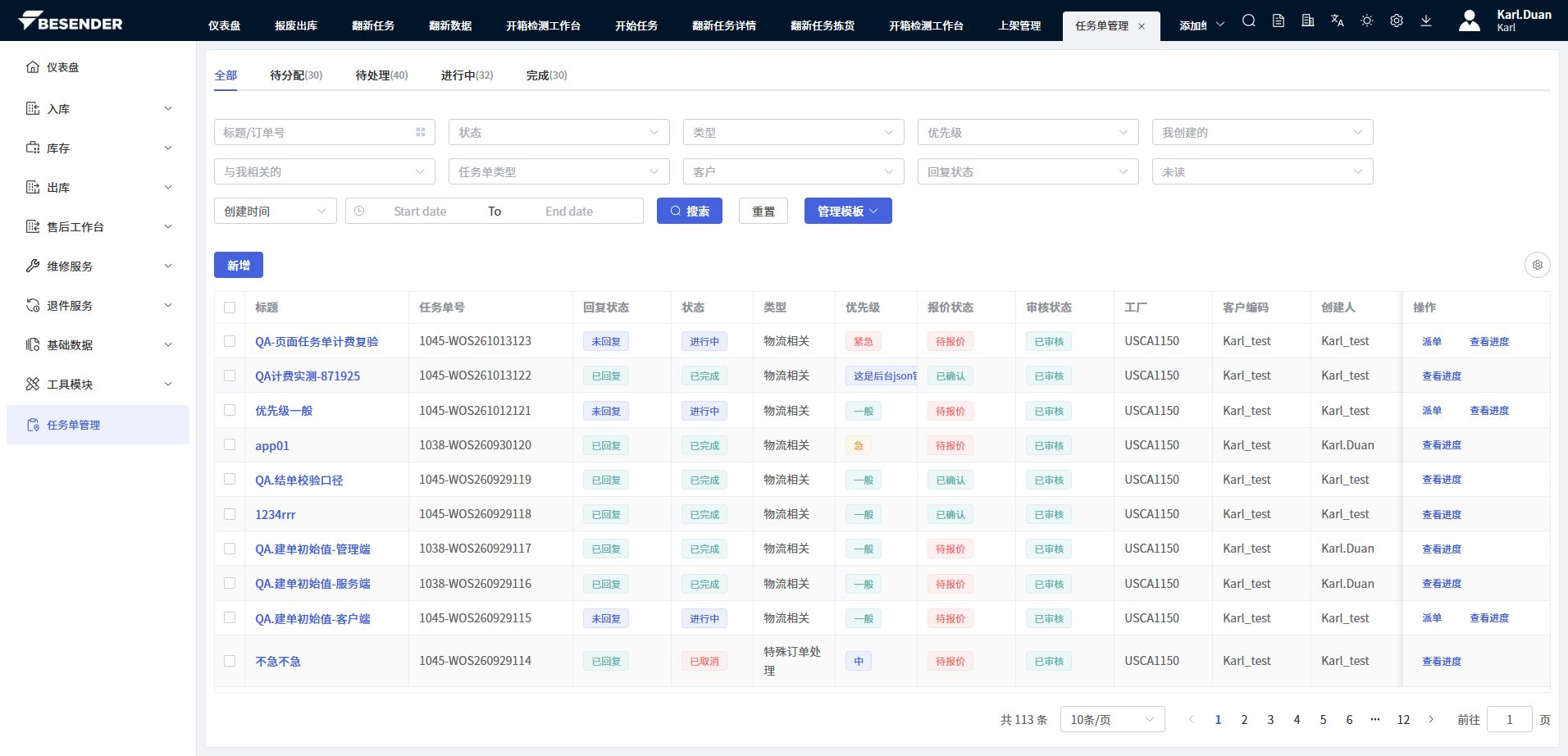The height and width of the screenshot is (756, 1568).
Task: Click the grid icon in 标题/订单号 field
Action: click(421, 132)
